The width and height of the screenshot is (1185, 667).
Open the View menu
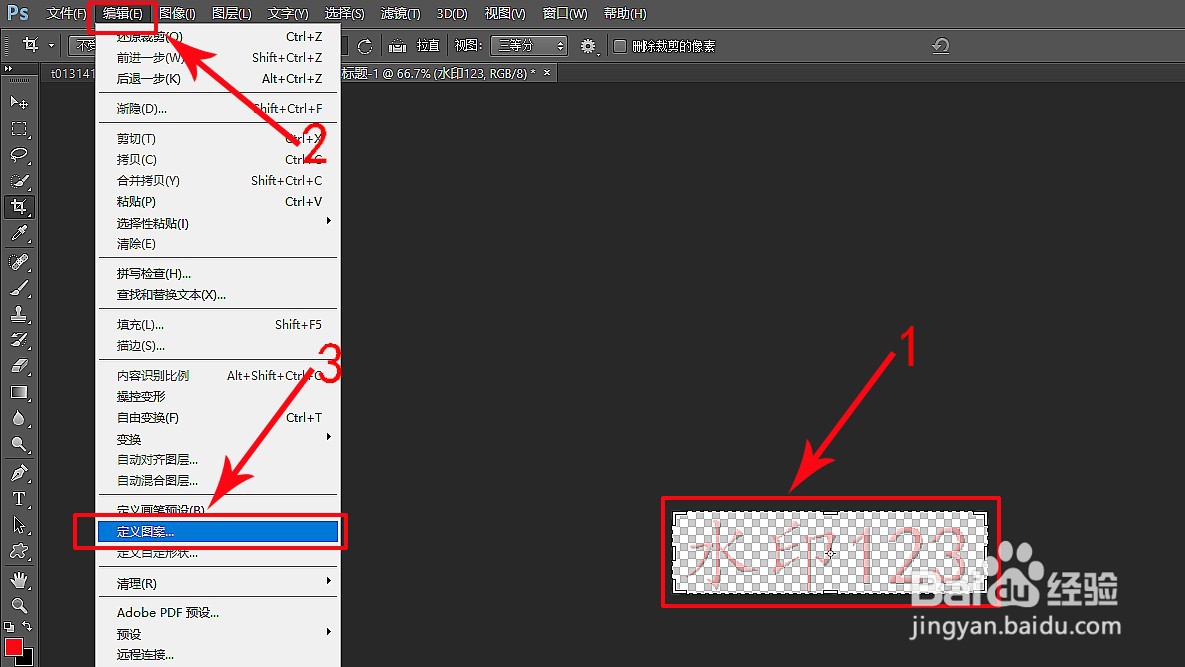tap(505, 14)
